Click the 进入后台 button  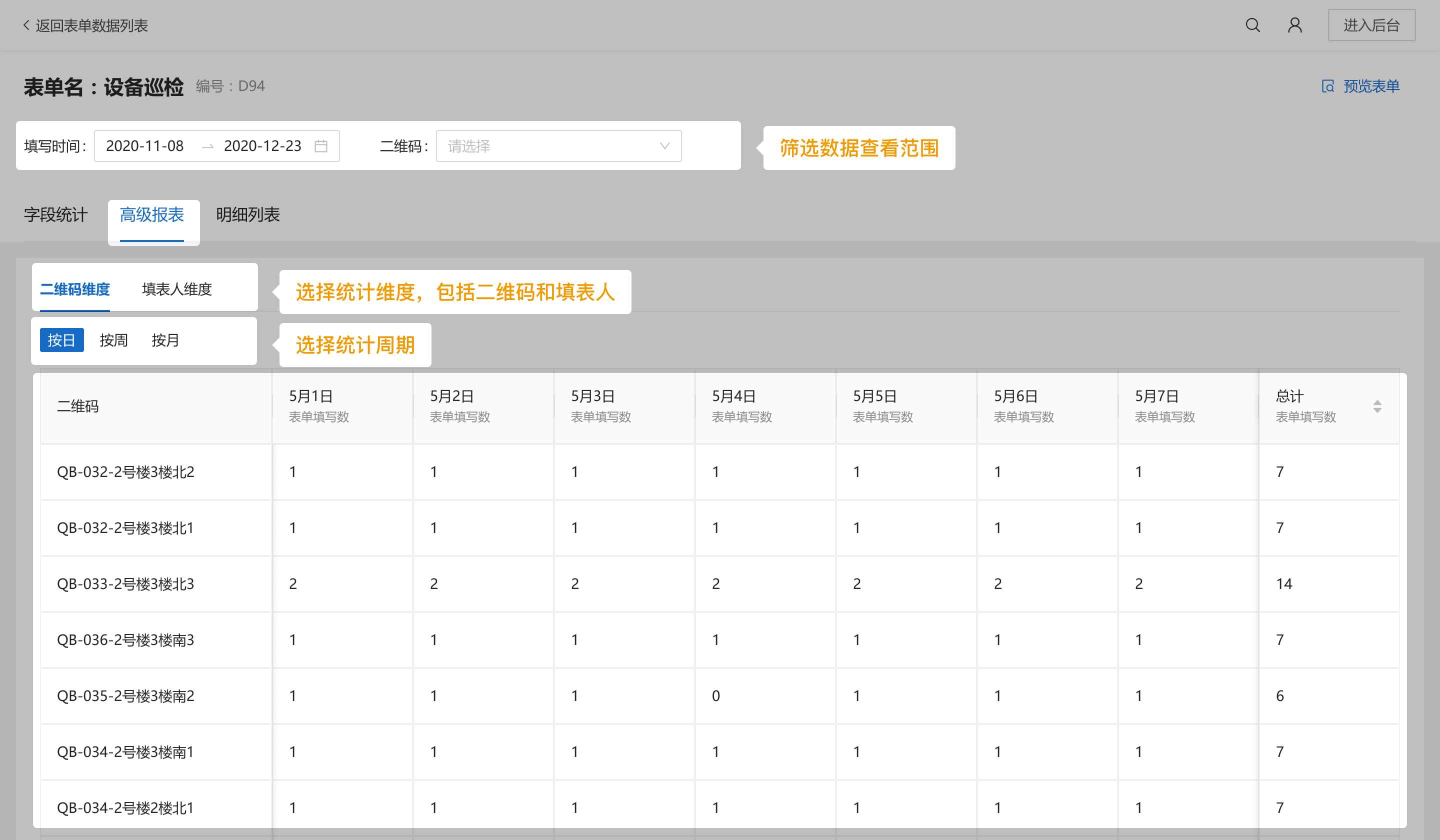[1371, 25]
